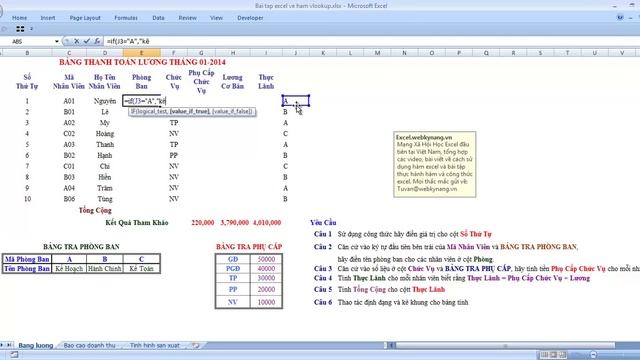Cancel the formula entry with the X icon
Image resolution: width=640 pixels, height=360 pixels.
[76, 41]
